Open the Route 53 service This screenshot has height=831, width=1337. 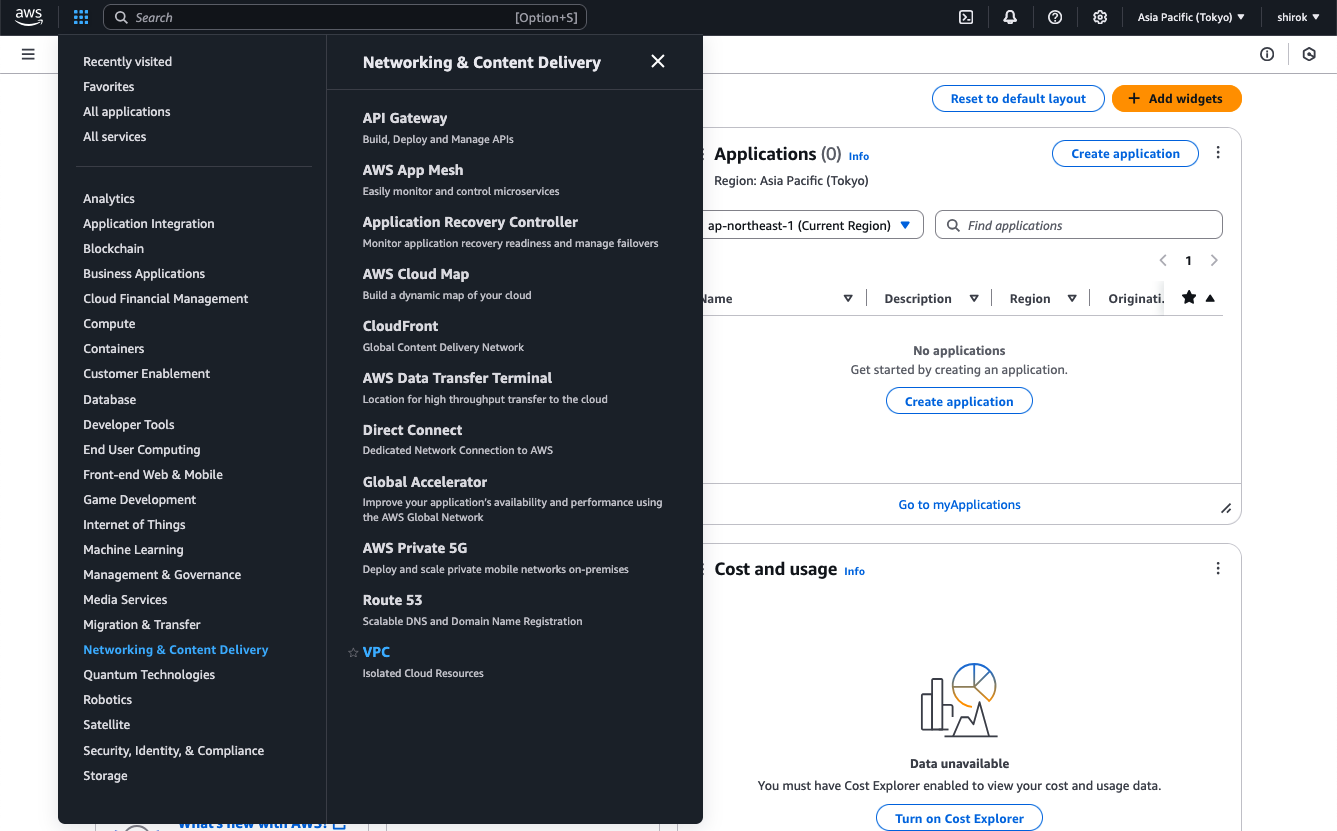pyautogui.click(x=392, y=600)
